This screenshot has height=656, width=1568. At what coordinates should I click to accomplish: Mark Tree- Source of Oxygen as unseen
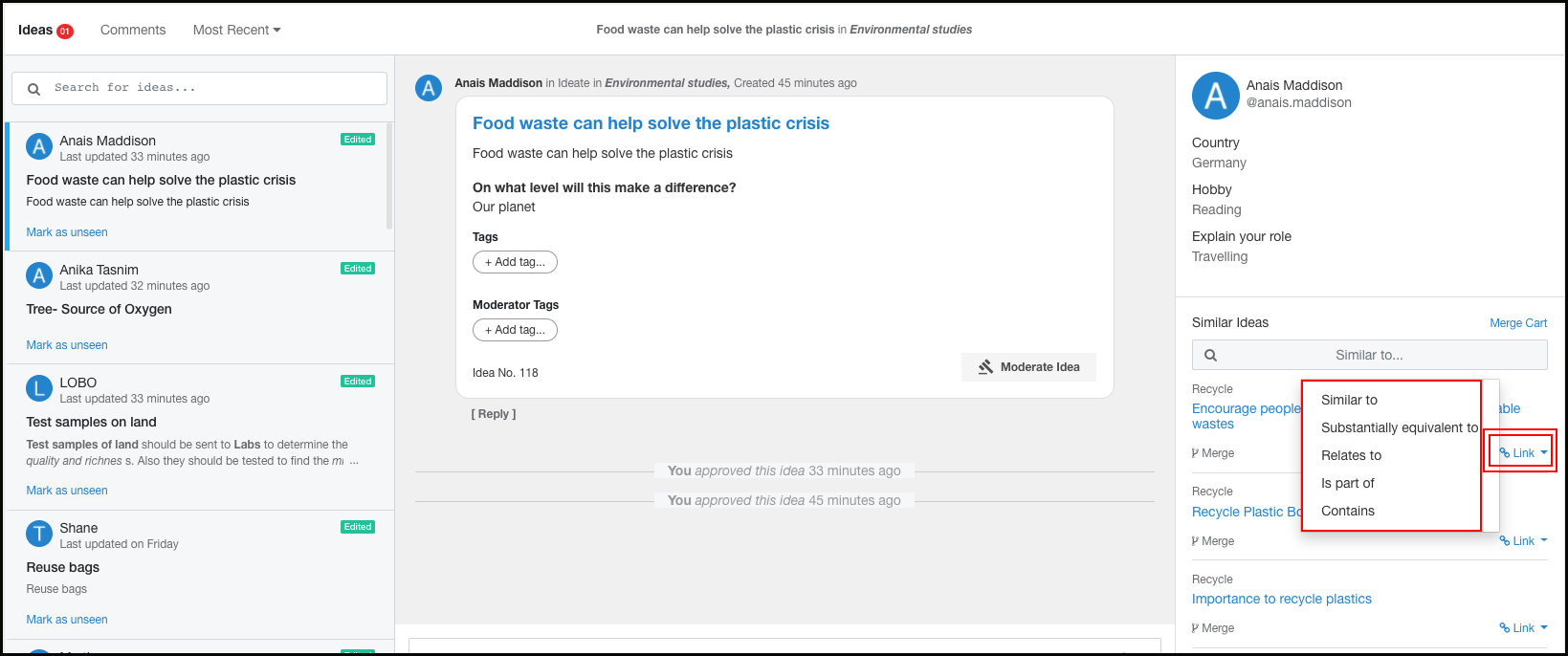click(67, 345)
